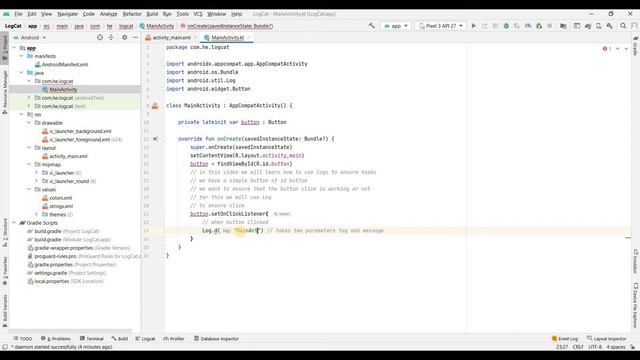Select the MainActivity.kt editor tab
Screen dimensions: 640x360
[x=227, y=38]
